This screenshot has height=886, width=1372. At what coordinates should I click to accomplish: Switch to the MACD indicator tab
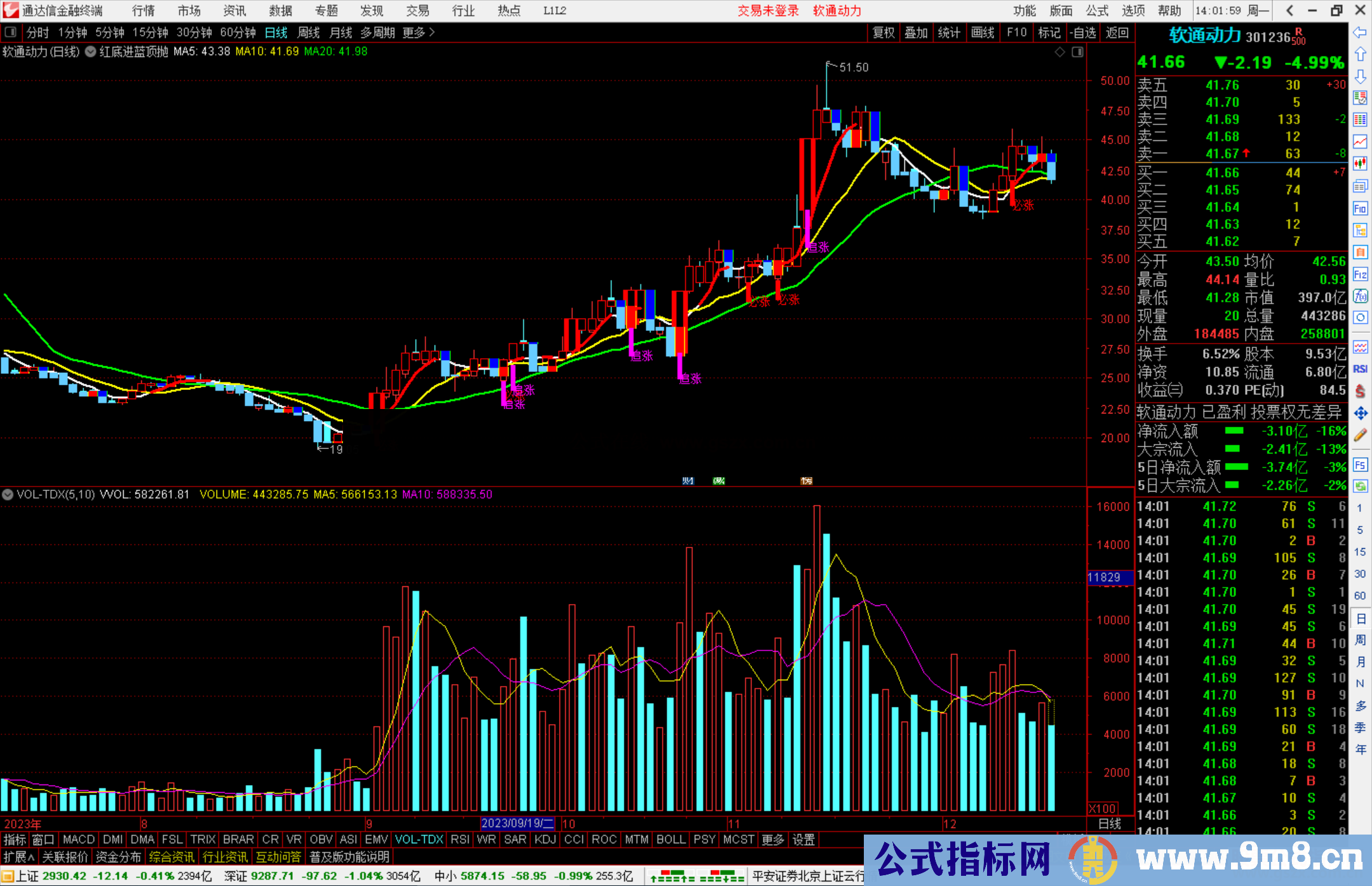click(x=79, y=840)
